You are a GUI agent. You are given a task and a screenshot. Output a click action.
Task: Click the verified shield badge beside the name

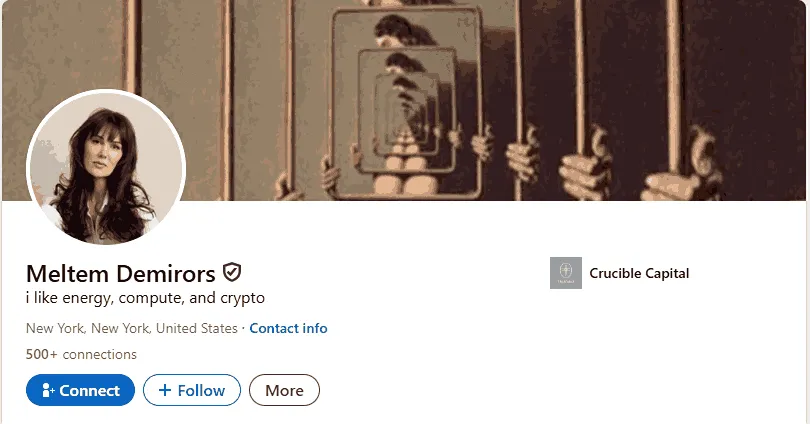232,272
